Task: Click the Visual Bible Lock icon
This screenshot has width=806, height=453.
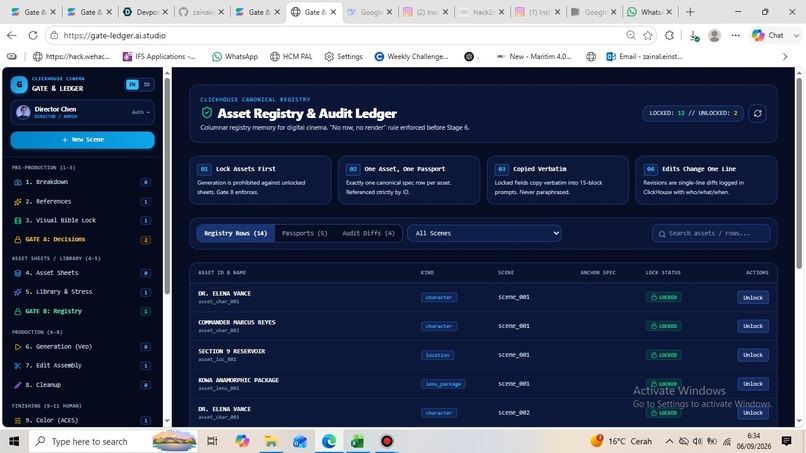Action: (x=17, y=221)
